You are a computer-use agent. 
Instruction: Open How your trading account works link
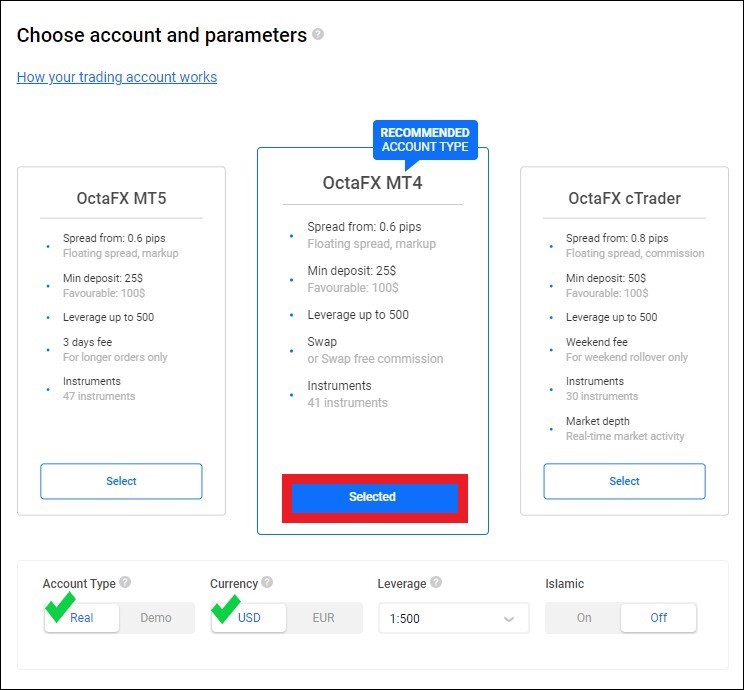pos(117,77)
